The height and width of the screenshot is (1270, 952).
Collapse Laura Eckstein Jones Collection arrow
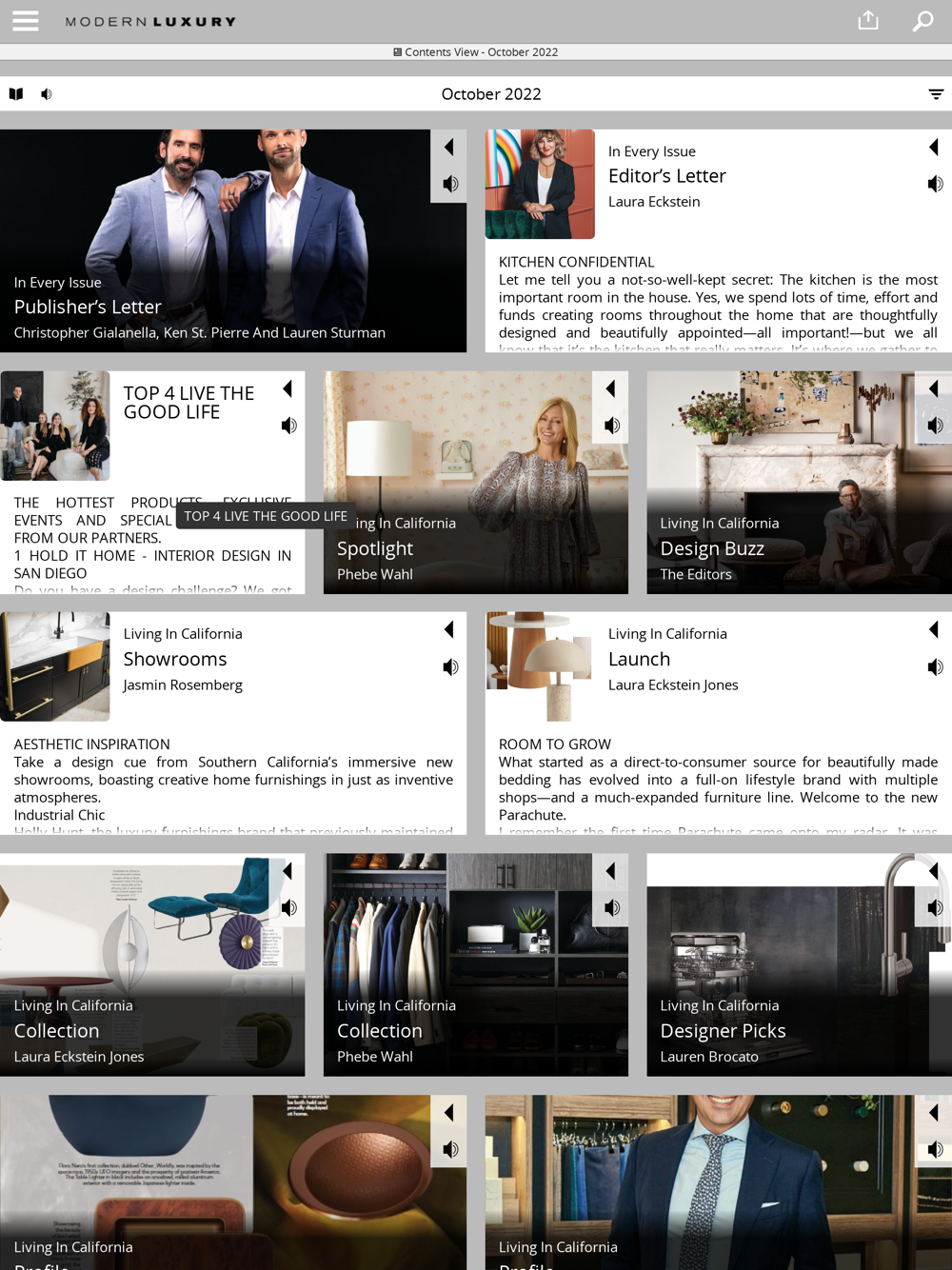tap(288, 872)
